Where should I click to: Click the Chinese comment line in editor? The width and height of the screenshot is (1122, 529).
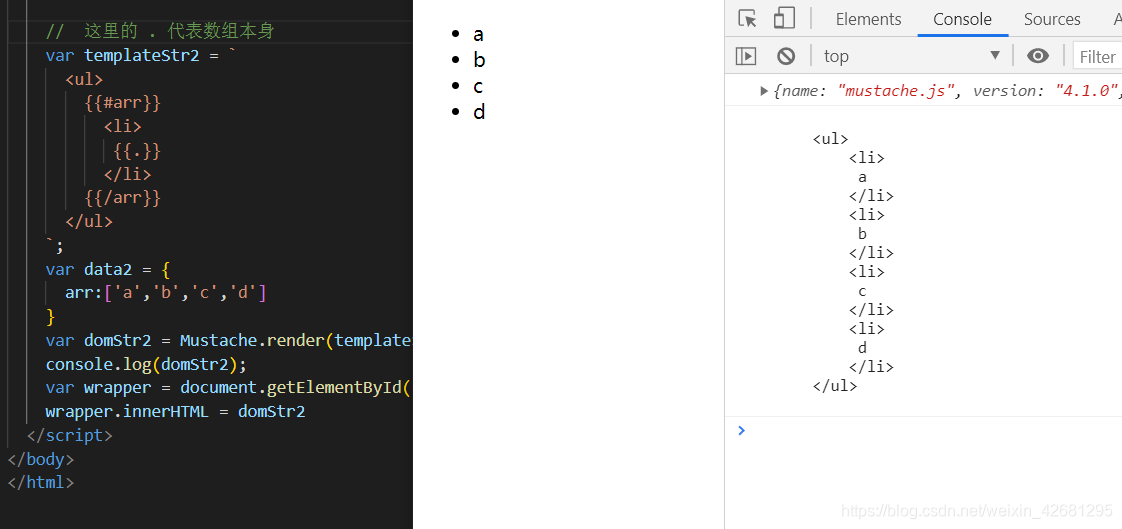(x=160, y=31)
